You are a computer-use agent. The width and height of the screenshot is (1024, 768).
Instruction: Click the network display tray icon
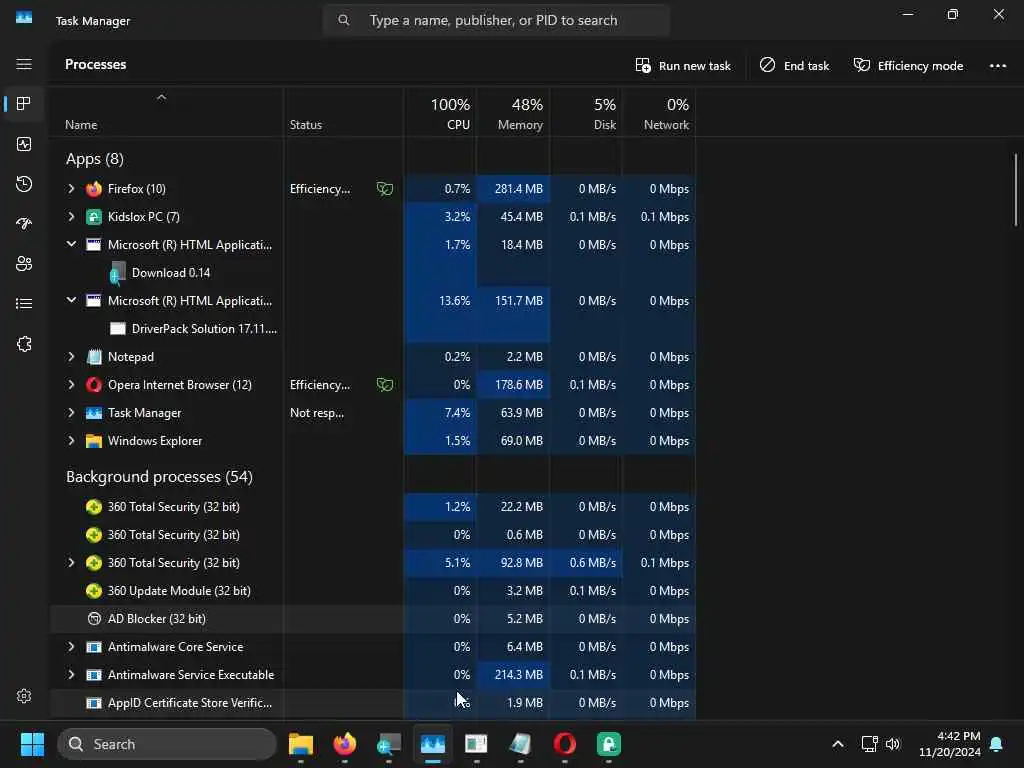[869, 744]
